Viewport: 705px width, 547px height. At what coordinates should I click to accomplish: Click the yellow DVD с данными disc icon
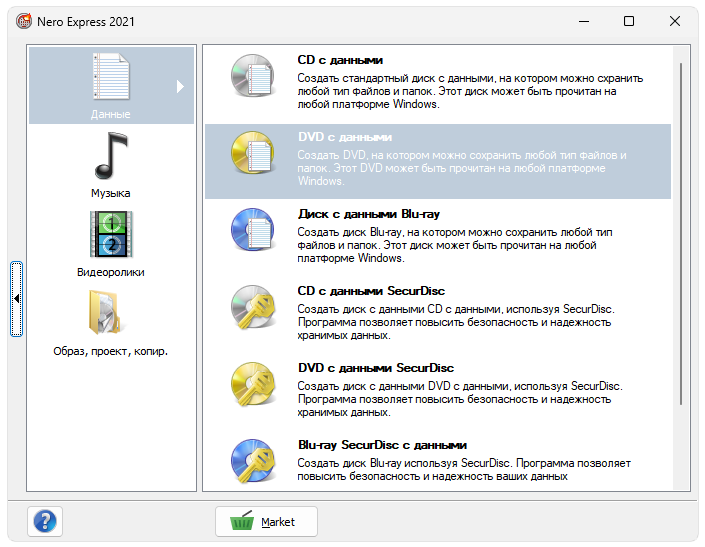coord(253,153)
